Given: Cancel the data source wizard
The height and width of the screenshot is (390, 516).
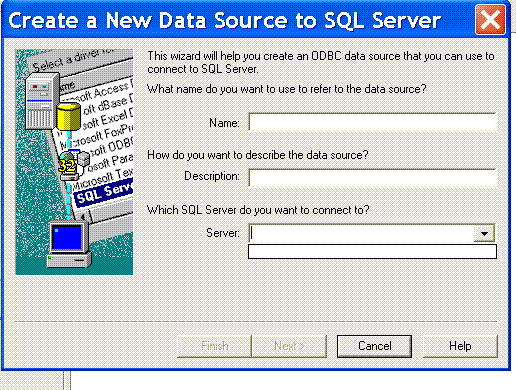Looking at the screenshot, I should (374, 346).
